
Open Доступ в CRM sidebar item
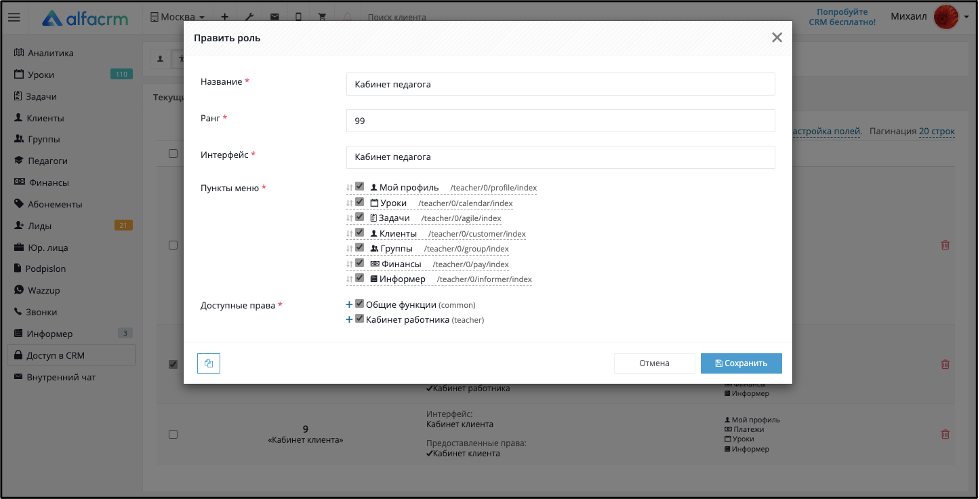click(x=71, y=355)
